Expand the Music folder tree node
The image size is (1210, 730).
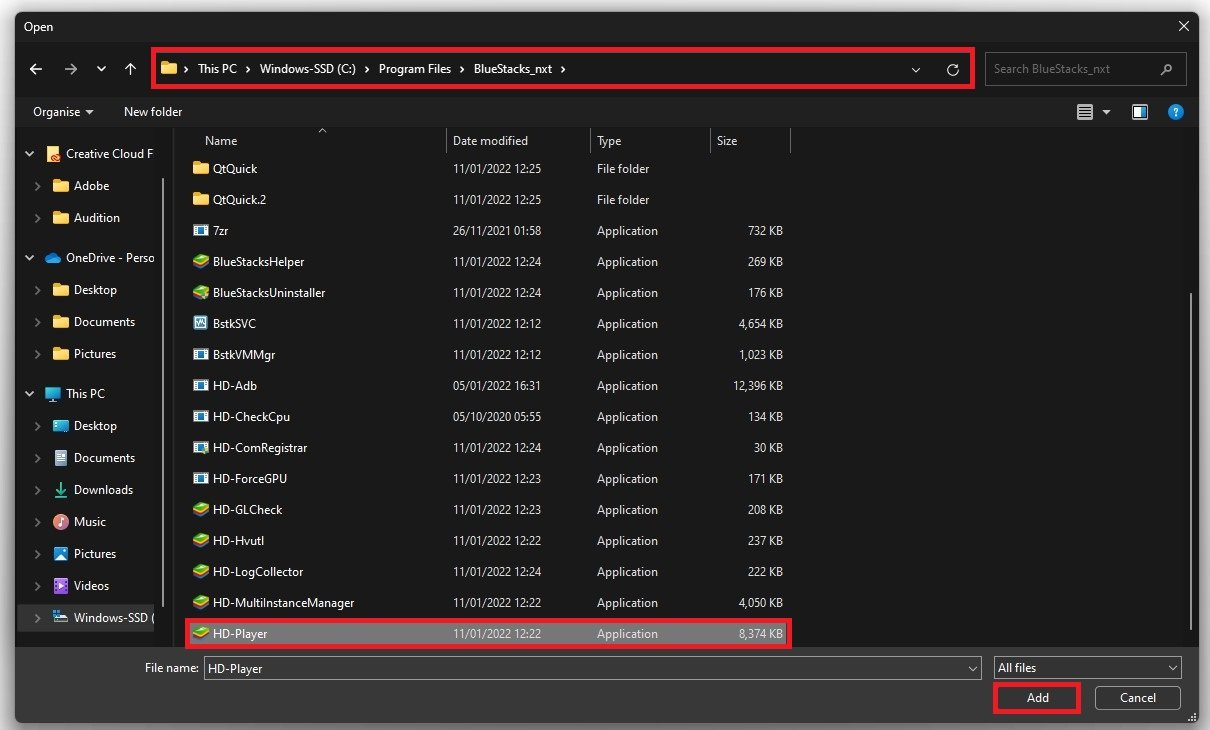(x=37, y=522)
